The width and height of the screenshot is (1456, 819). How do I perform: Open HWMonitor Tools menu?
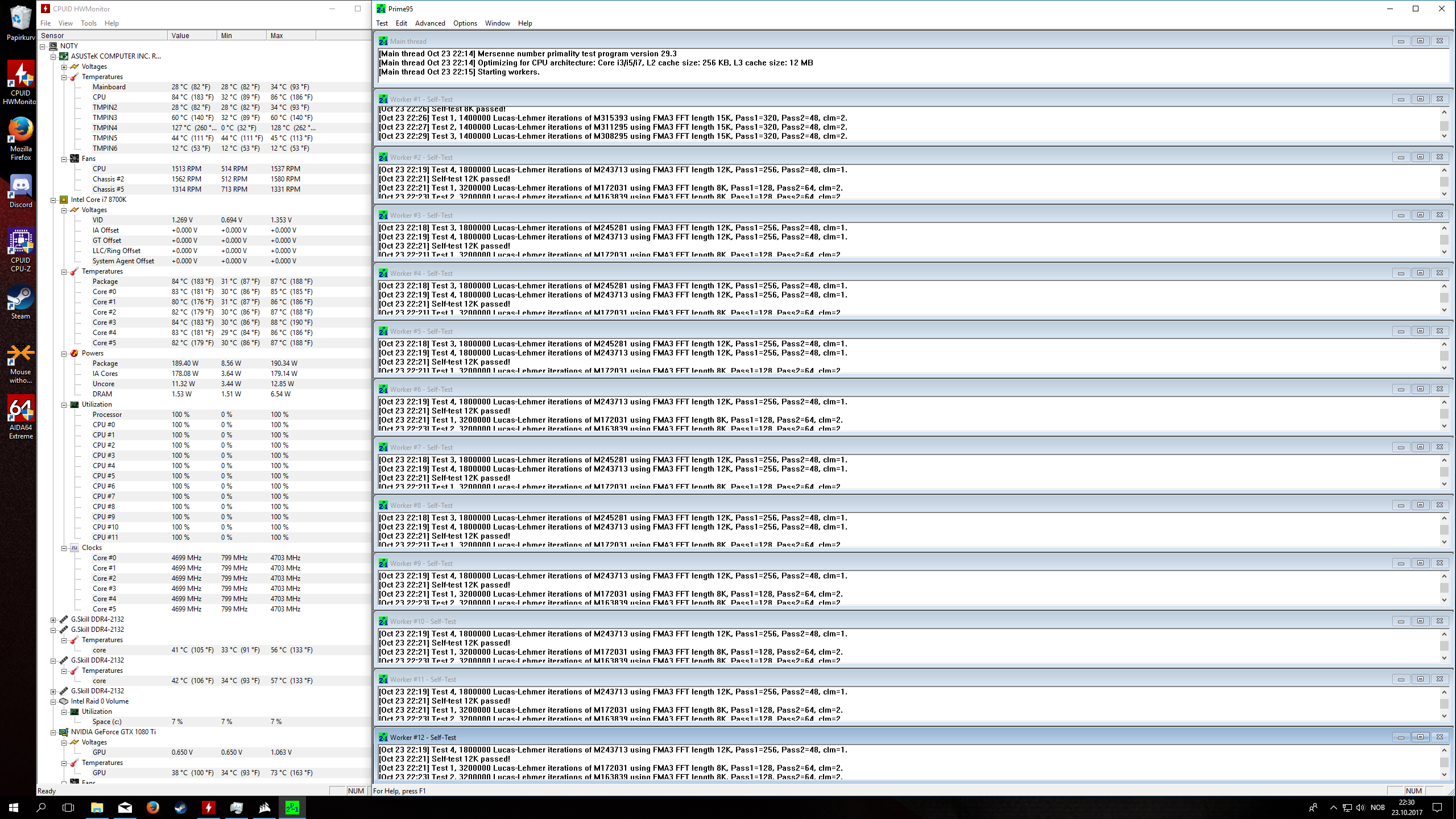89,23
